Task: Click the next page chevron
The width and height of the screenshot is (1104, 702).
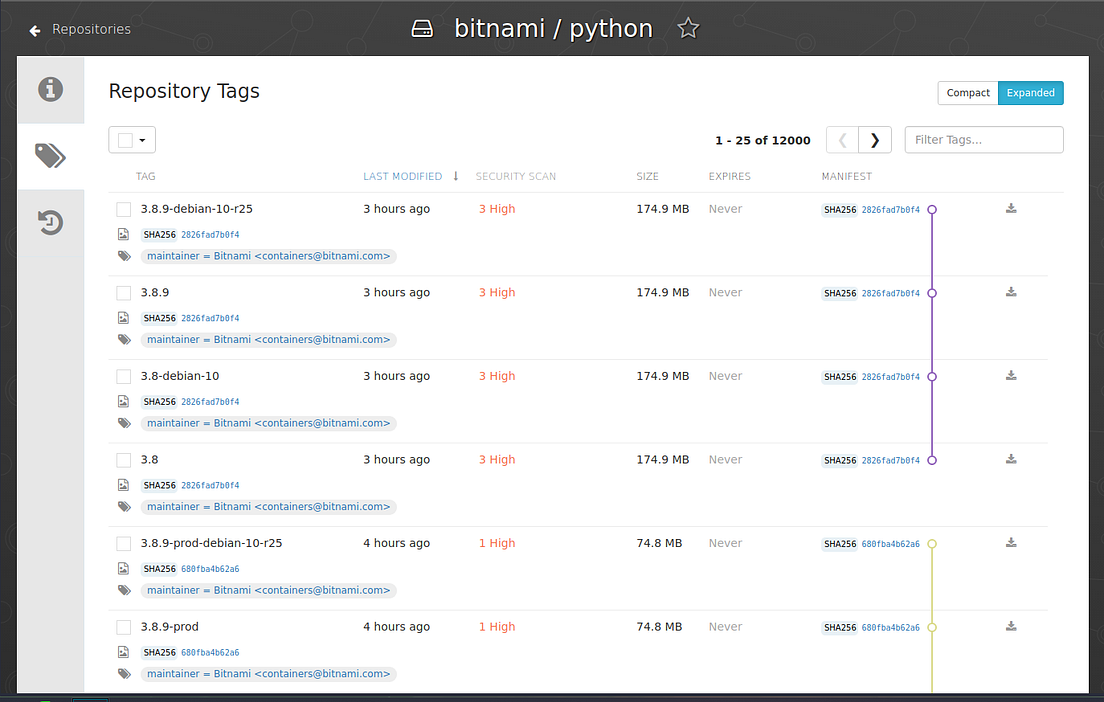Action: 874,139
